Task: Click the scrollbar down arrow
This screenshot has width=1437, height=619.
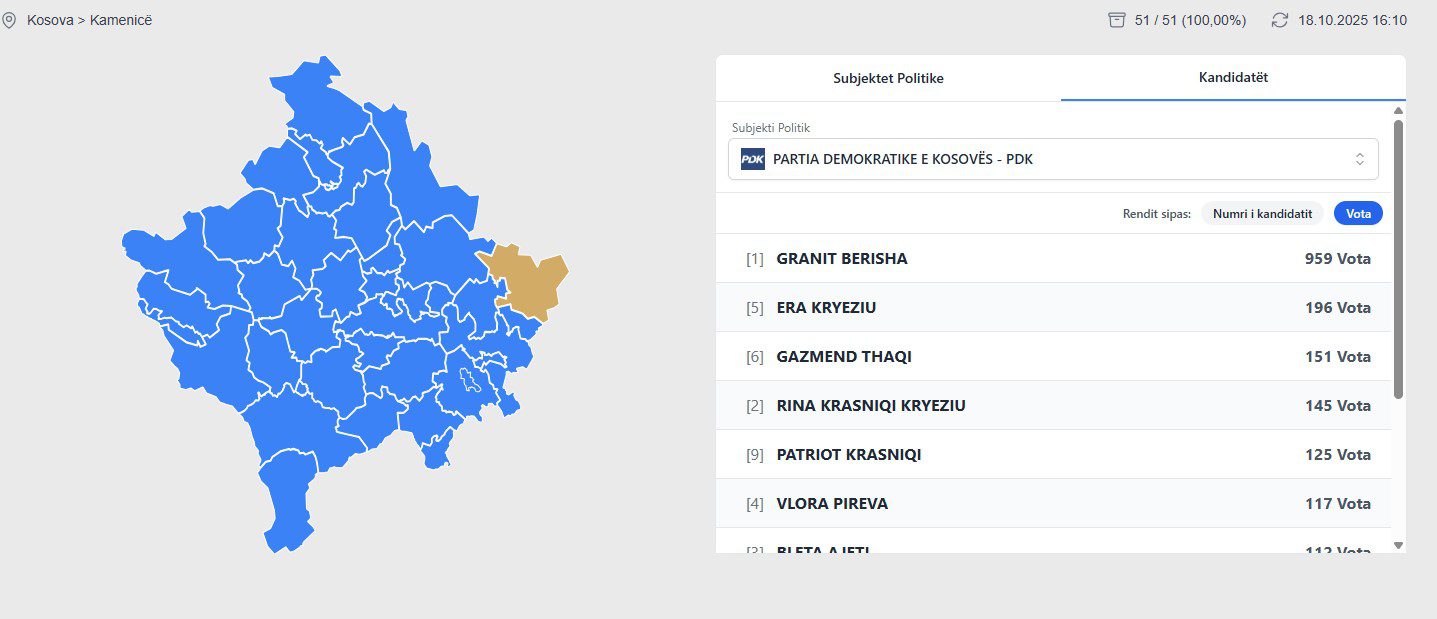Action: [1398, 545]
